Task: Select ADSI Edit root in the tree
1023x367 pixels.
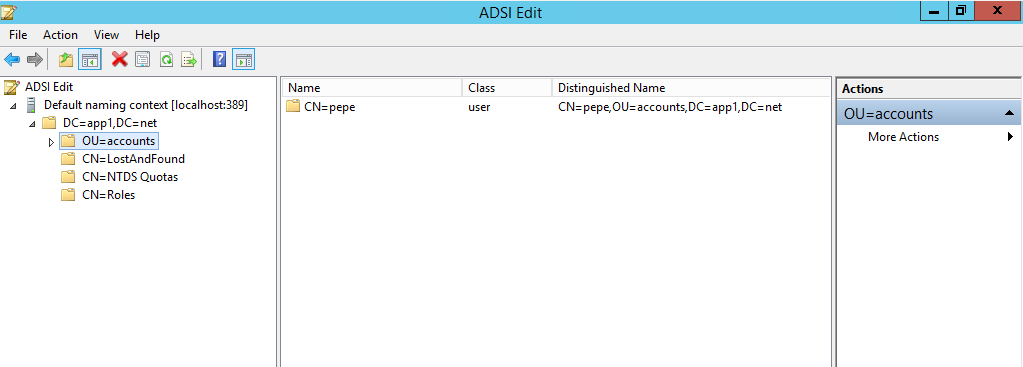Action: pos(49,87)
